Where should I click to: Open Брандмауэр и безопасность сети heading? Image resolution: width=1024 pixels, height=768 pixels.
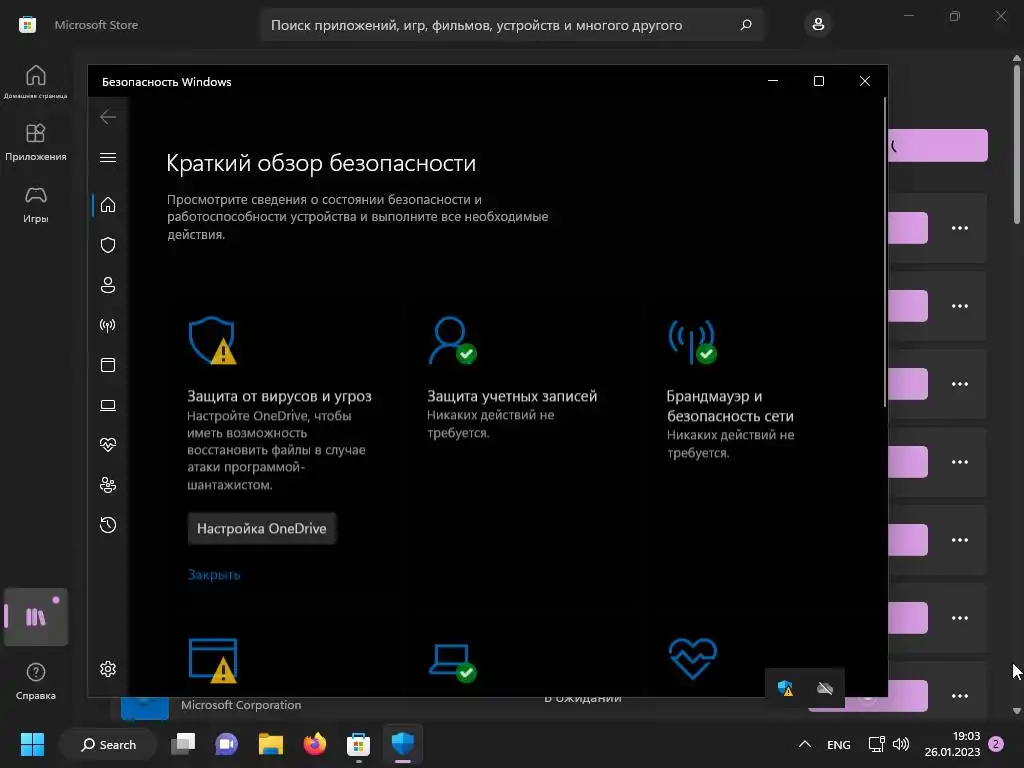click(730, 406)
